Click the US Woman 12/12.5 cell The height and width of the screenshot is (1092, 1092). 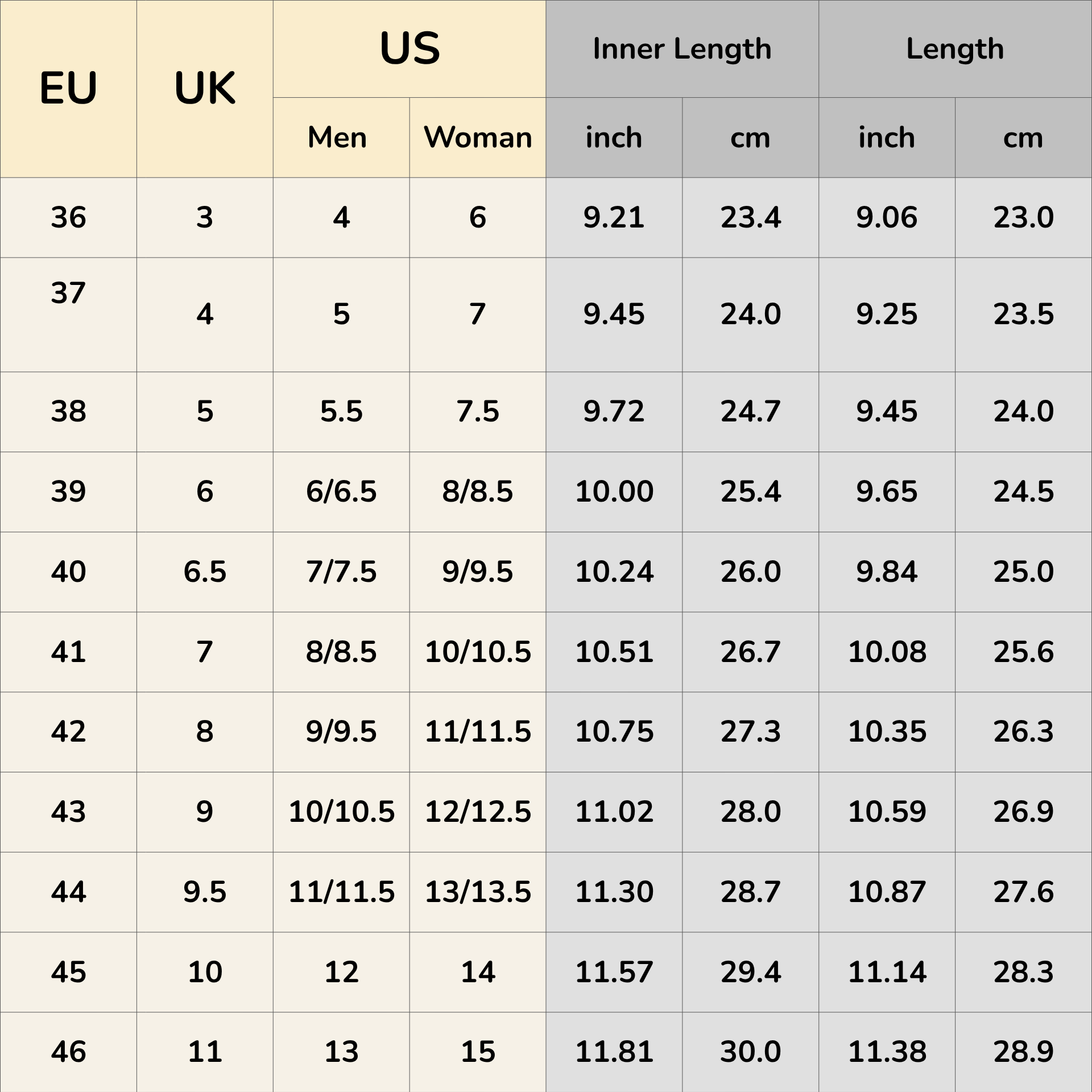point(478,812)
